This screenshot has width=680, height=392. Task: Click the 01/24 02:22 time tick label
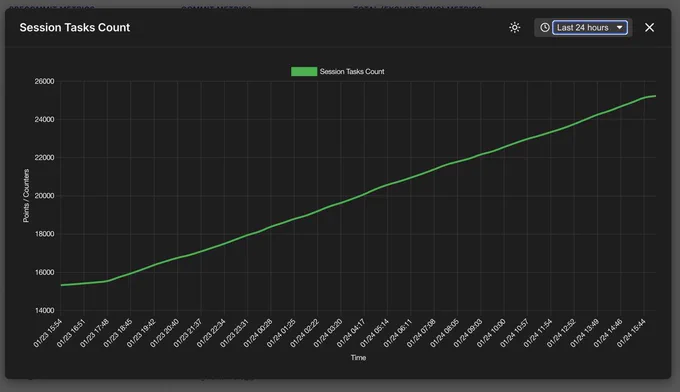[x=305, y=333]
